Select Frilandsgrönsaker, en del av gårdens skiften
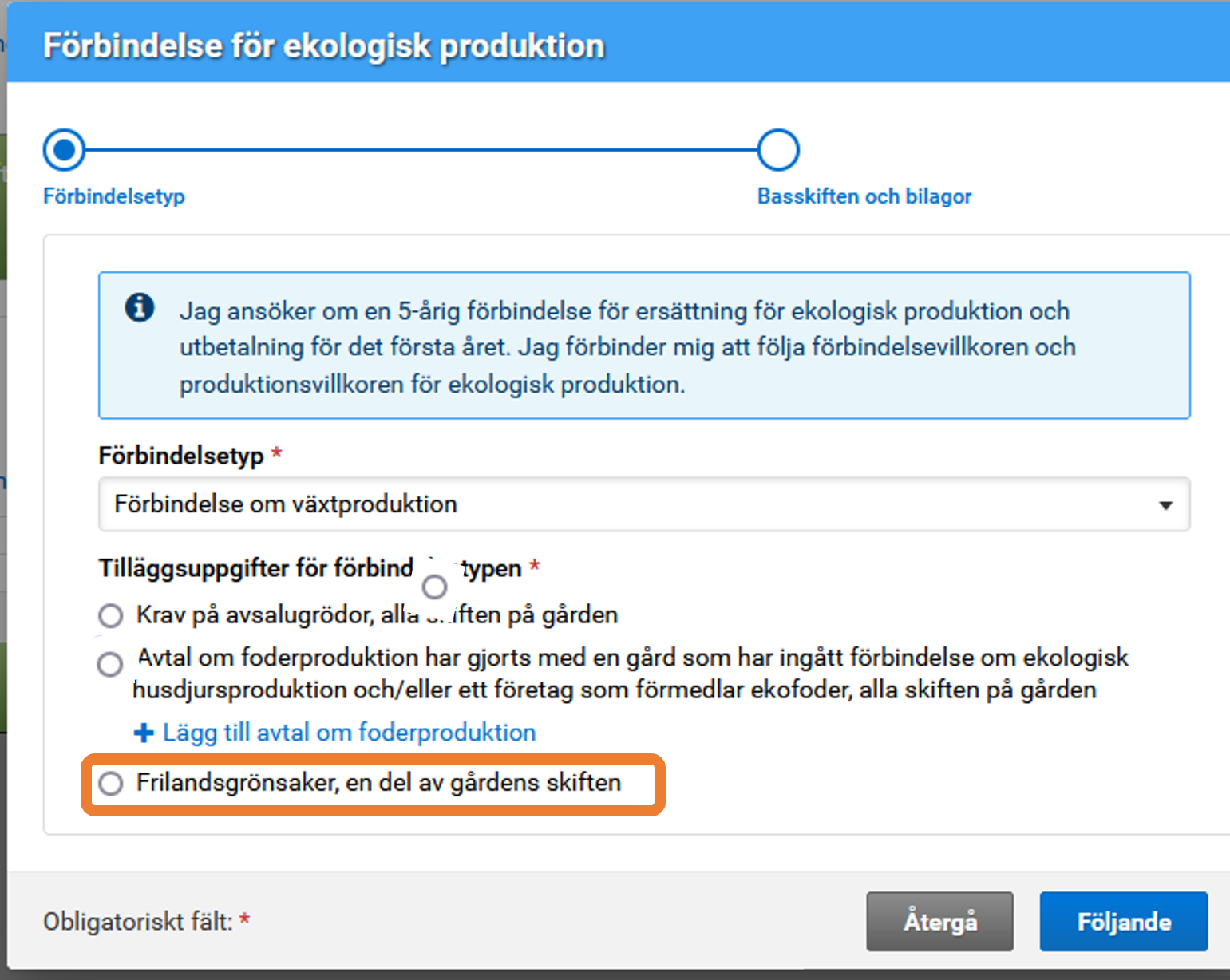The height and width of the screenshot is (980, 1230). [110, 784]
